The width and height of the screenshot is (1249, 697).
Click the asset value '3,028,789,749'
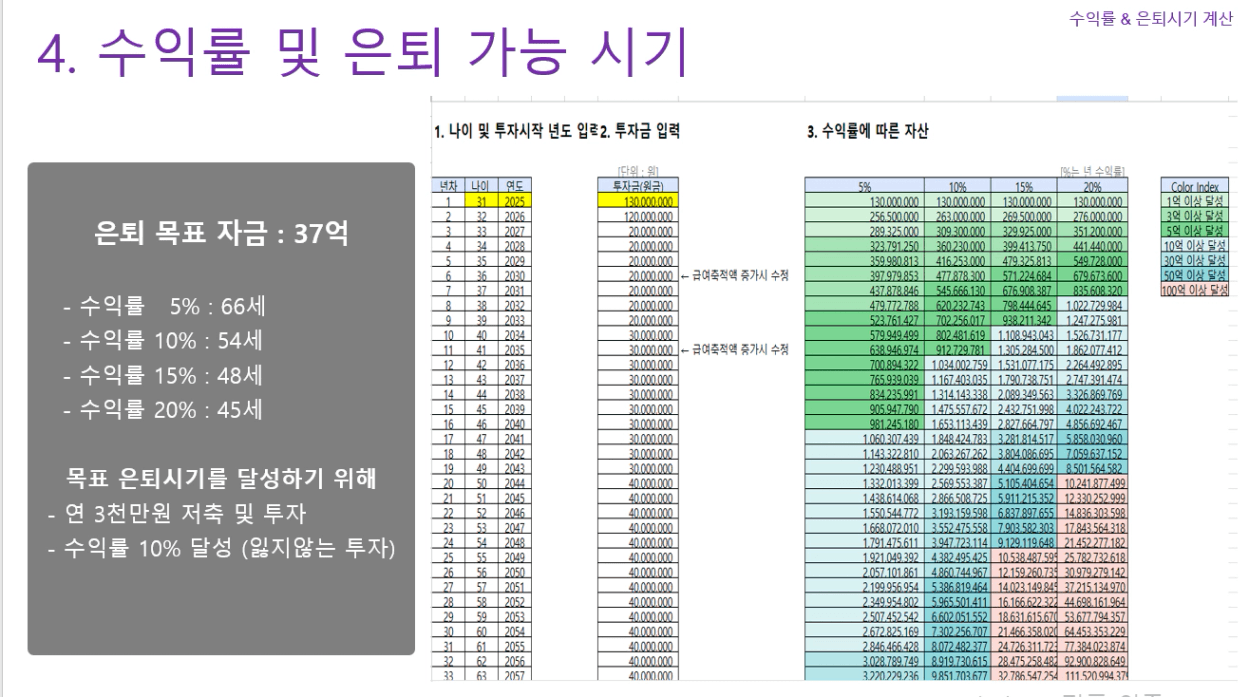(x=864, y=662)
